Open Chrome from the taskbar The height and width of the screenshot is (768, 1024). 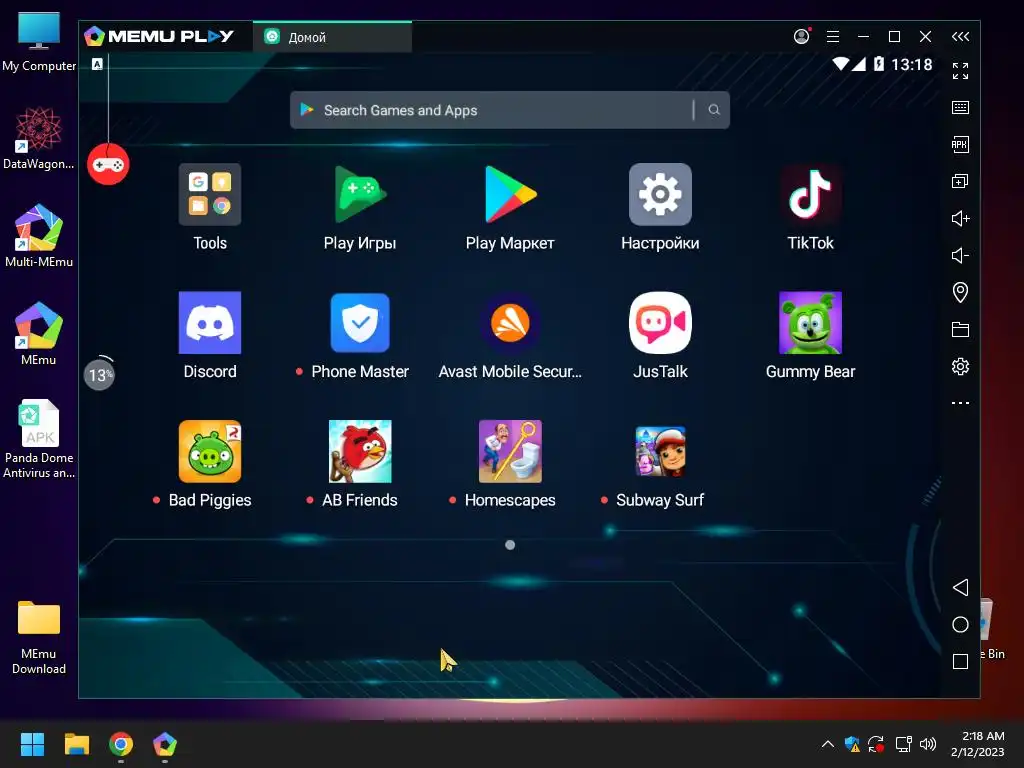pyautogui.click(x=121, y=744)
